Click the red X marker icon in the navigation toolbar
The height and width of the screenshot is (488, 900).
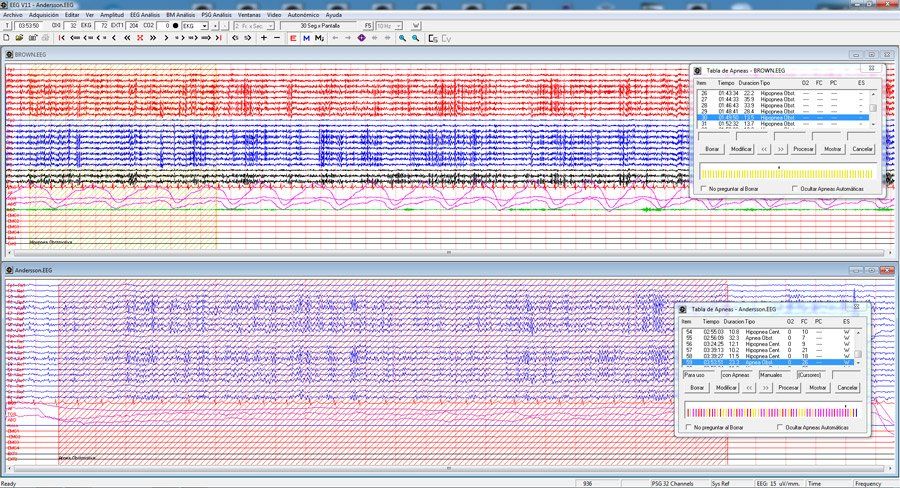point(140,38)
